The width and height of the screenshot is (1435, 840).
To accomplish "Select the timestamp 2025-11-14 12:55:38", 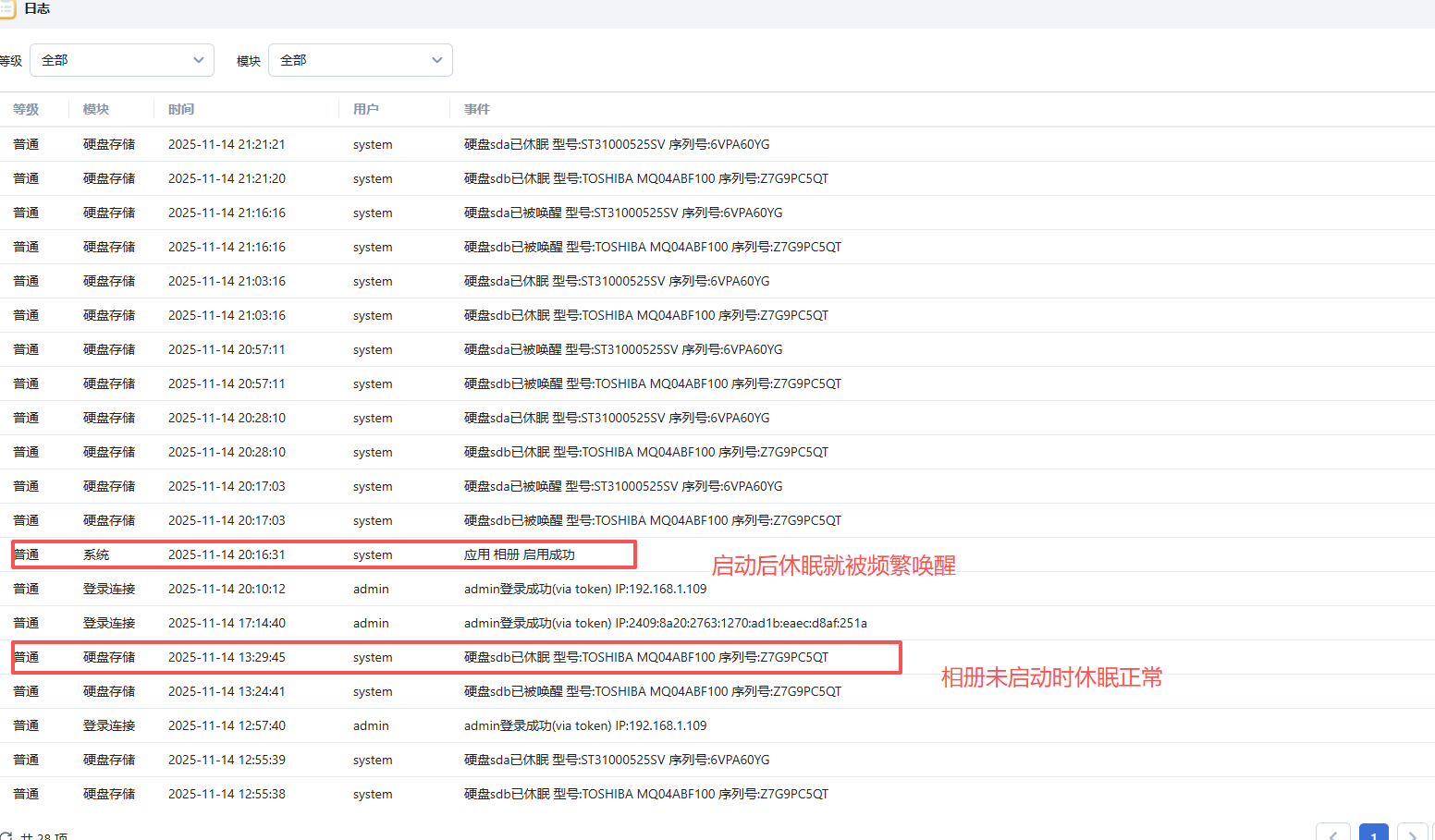I will pyautogui.click(x=227, y=794).
